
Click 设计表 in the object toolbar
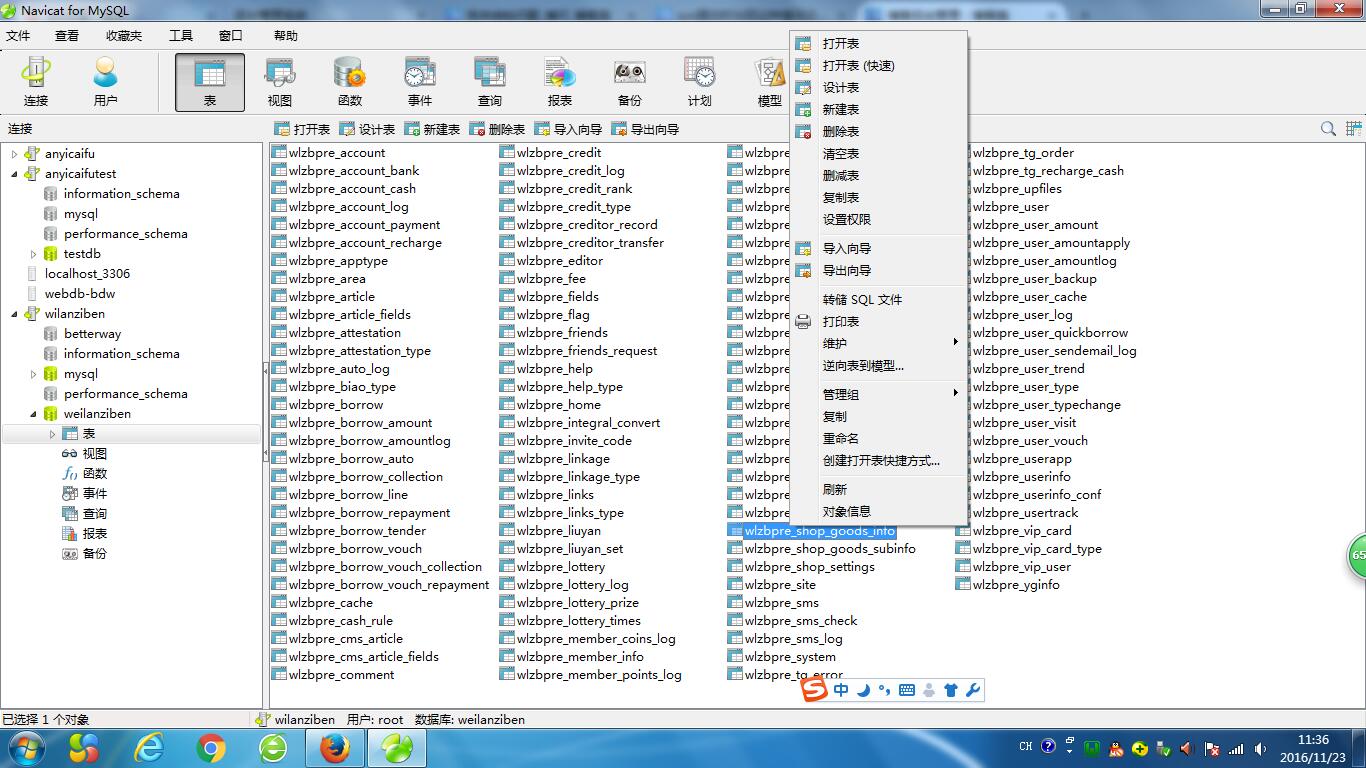(367, 129)
